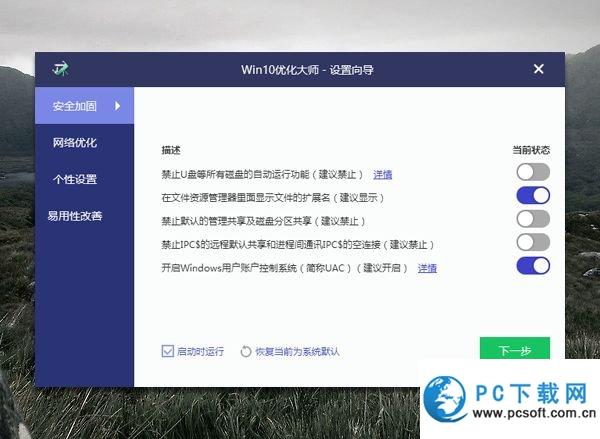Toggle 禁止IPC$远程默认共享 switch
This screenshot has width=600, height=439.
coord(533,242)
